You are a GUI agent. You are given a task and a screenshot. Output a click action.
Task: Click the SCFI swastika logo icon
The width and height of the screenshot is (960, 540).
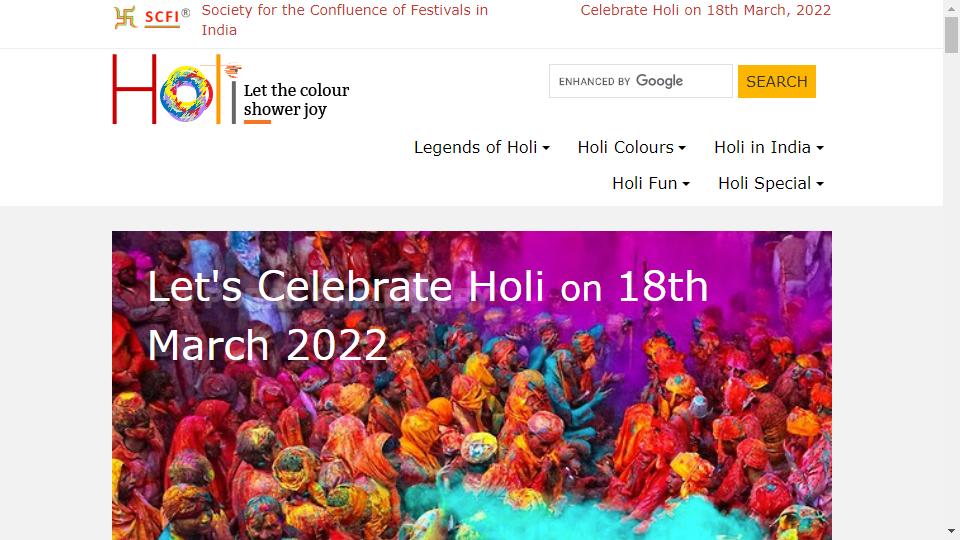tap(125, 18)
